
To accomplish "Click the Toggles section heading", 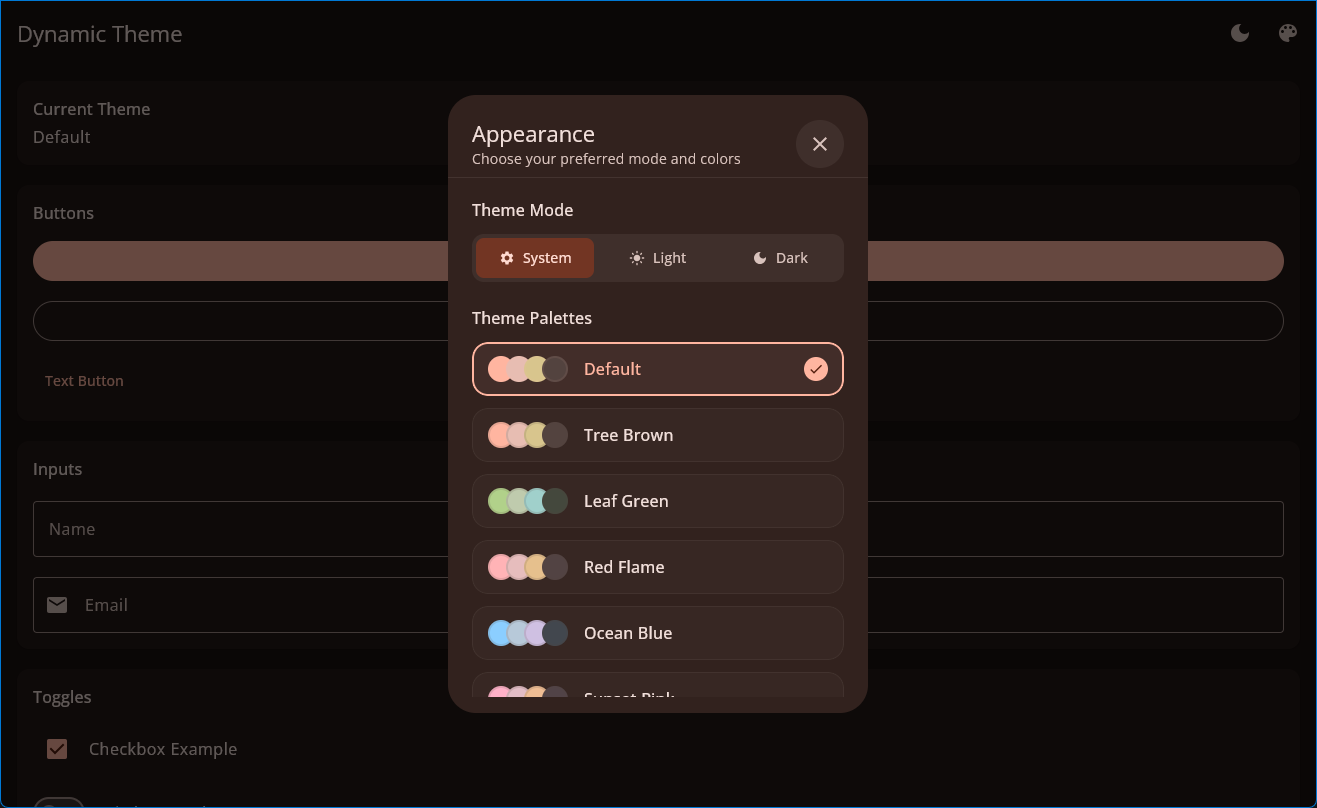I will pos(62,697).
